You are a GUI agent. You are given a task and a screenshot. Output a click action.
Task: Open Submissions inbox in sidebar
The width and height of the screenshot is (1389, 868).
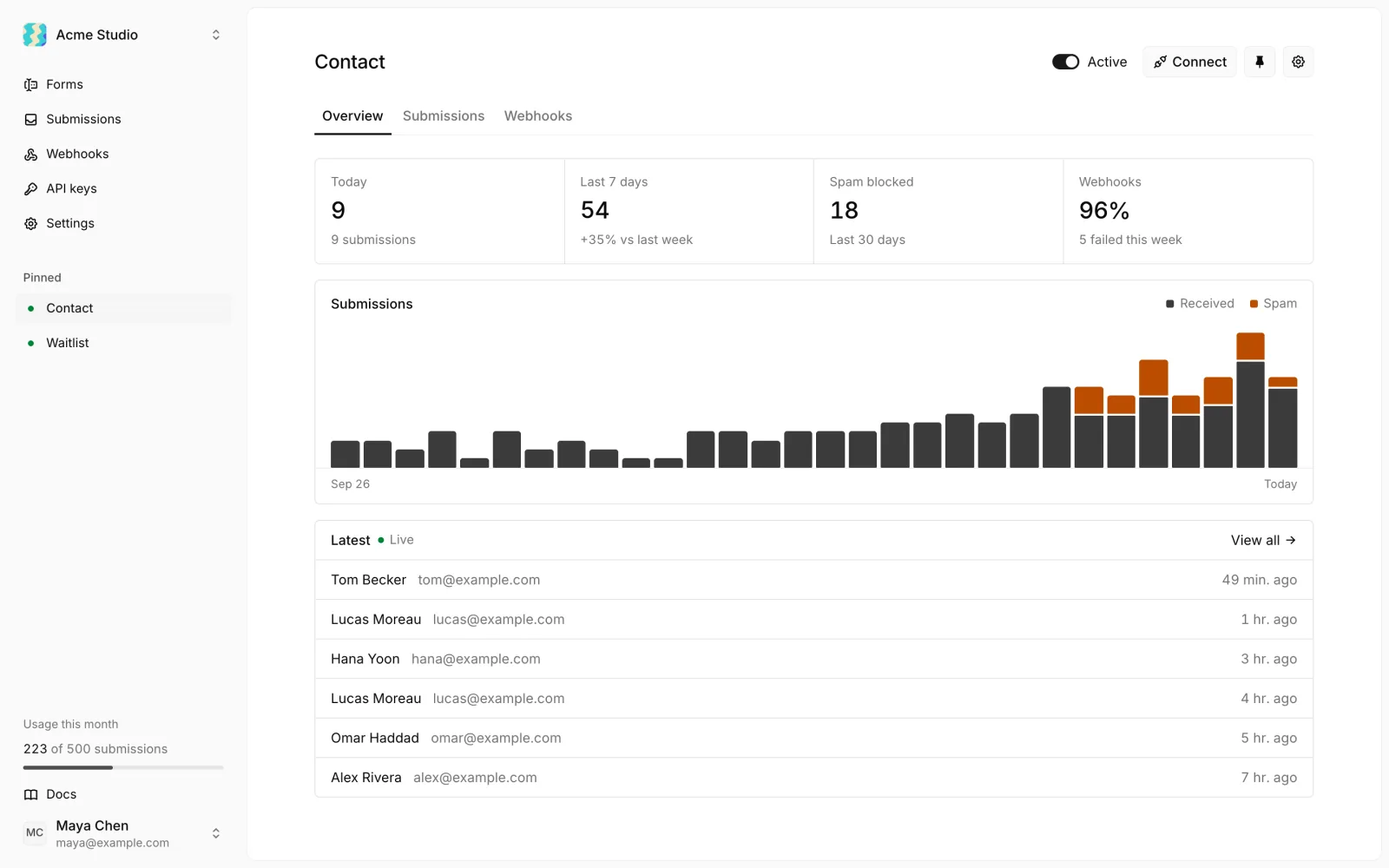point(123,119)
